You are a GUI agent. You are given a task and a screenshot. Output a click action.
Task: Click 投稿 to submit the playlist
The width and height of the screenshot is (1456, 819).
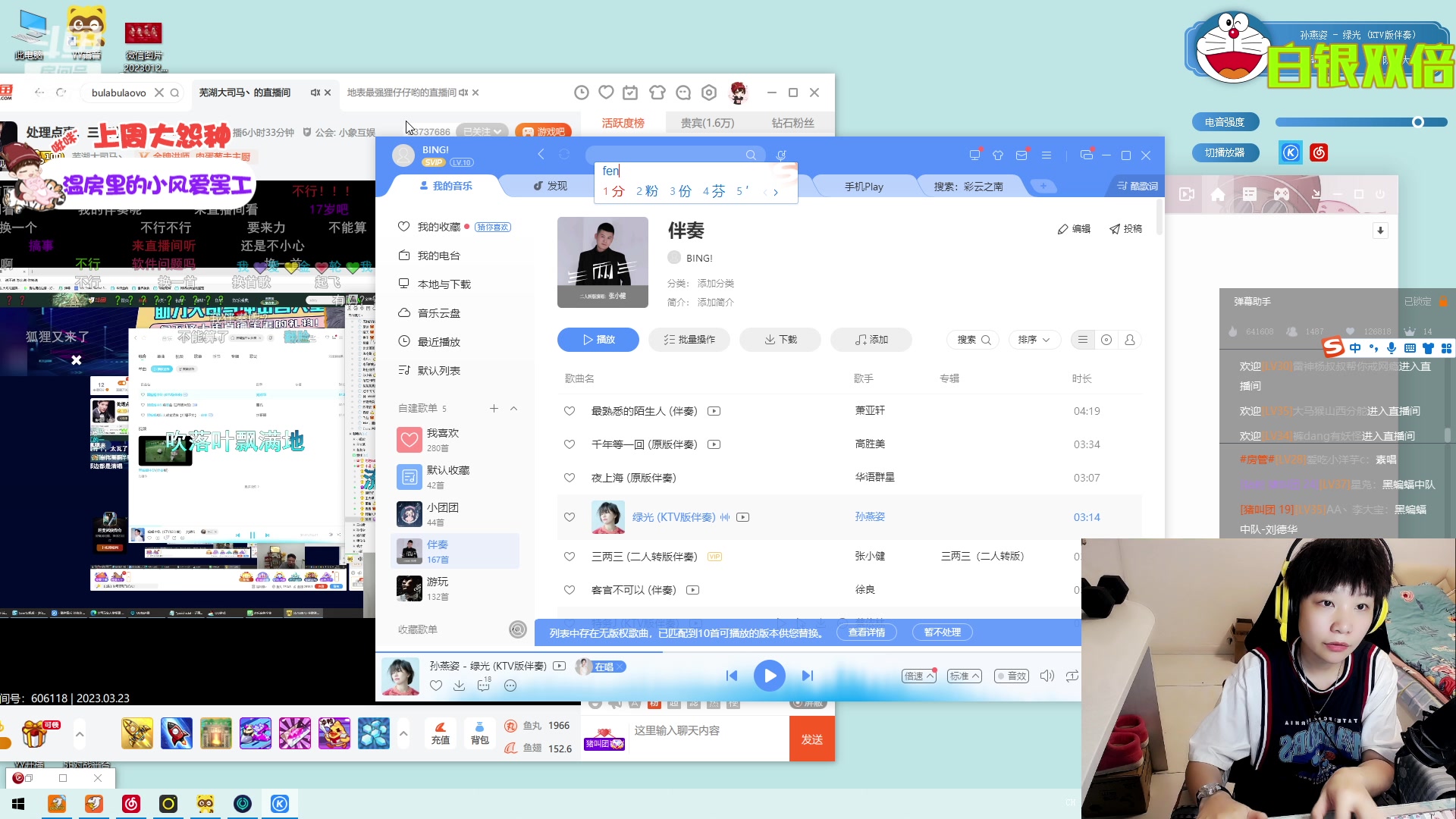click(x=1125, y=229)
